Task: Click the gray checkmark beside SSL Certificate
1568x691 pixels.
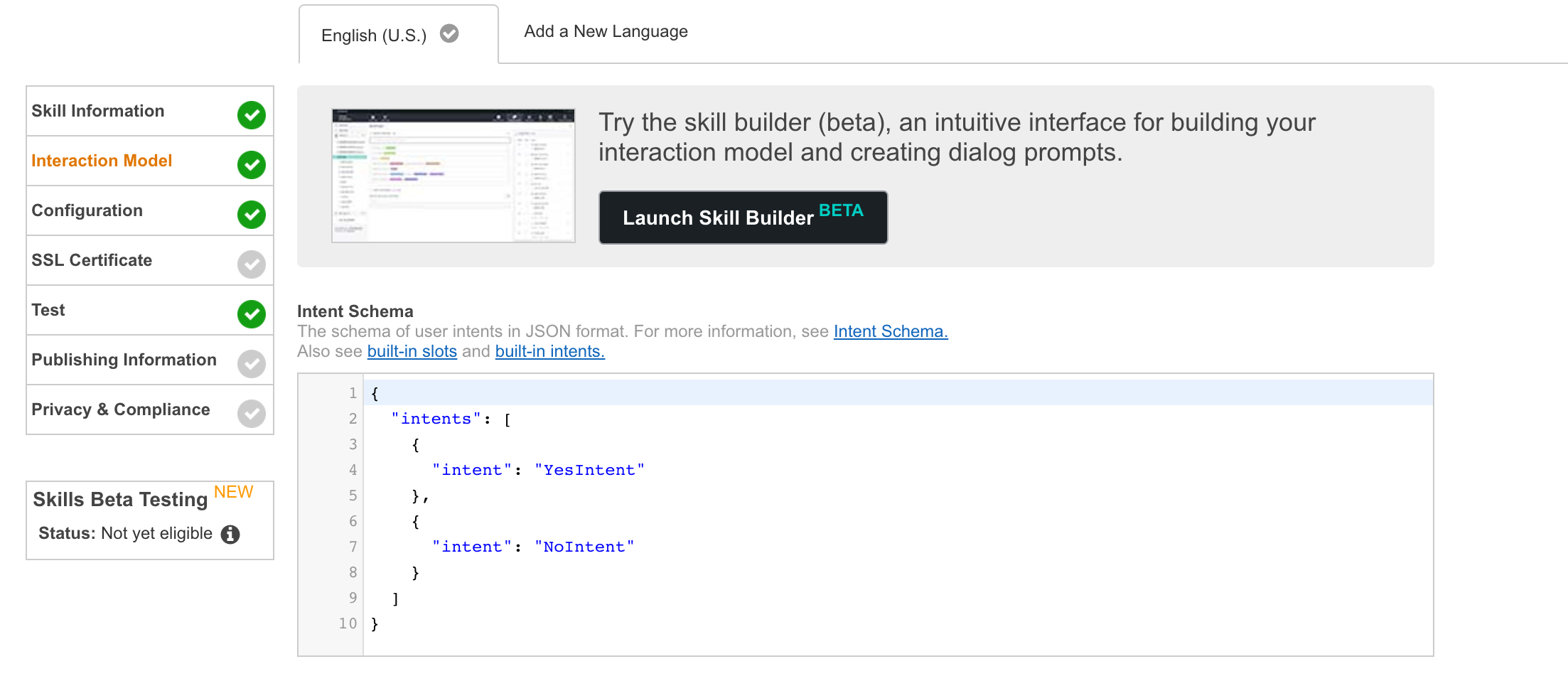Action: click(x=252, y=264)
